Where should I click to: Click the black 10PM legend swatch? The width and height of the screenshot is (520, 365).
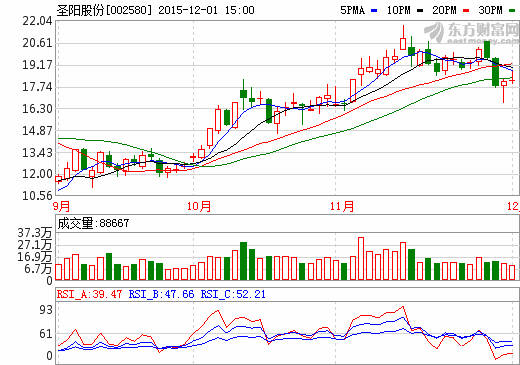pos(420,11)
